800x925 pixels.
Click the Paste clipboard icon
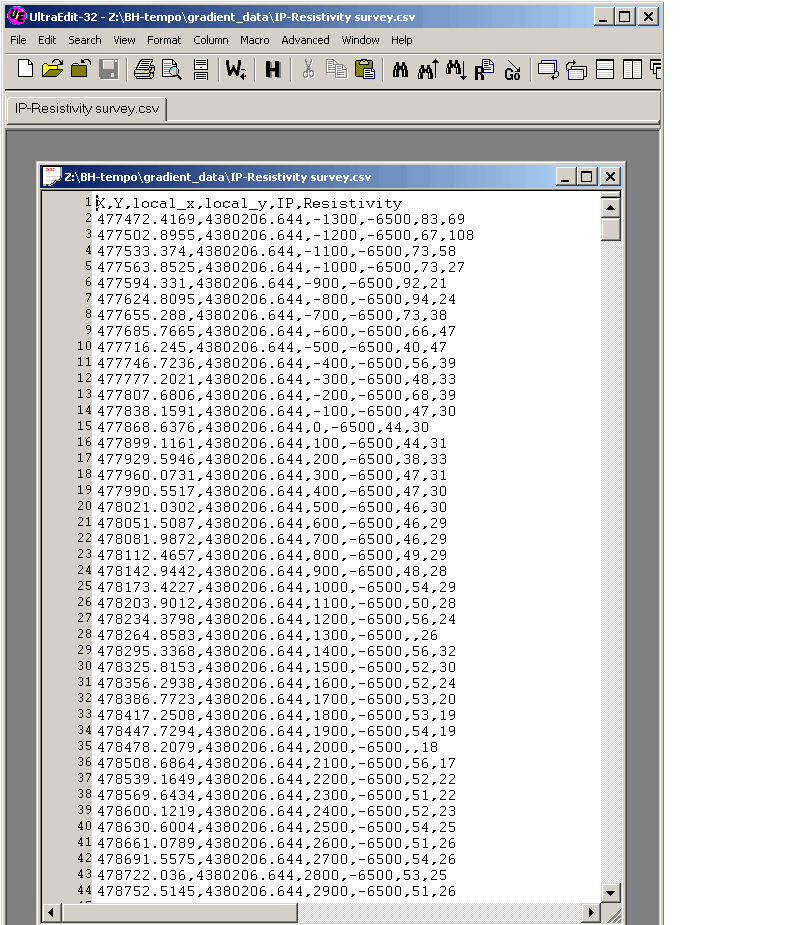pos(364,69)
